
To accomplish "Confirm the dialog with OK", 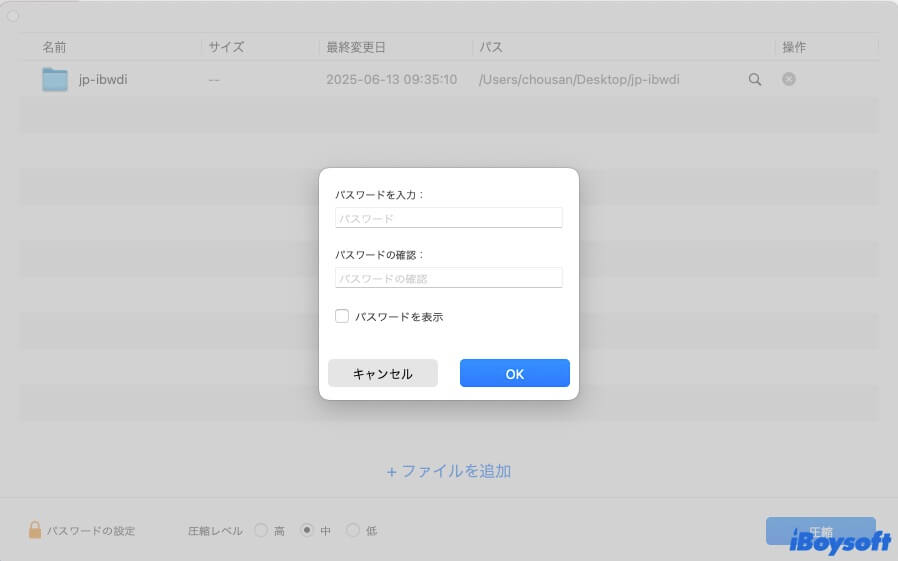I will [x=514, y=373].
